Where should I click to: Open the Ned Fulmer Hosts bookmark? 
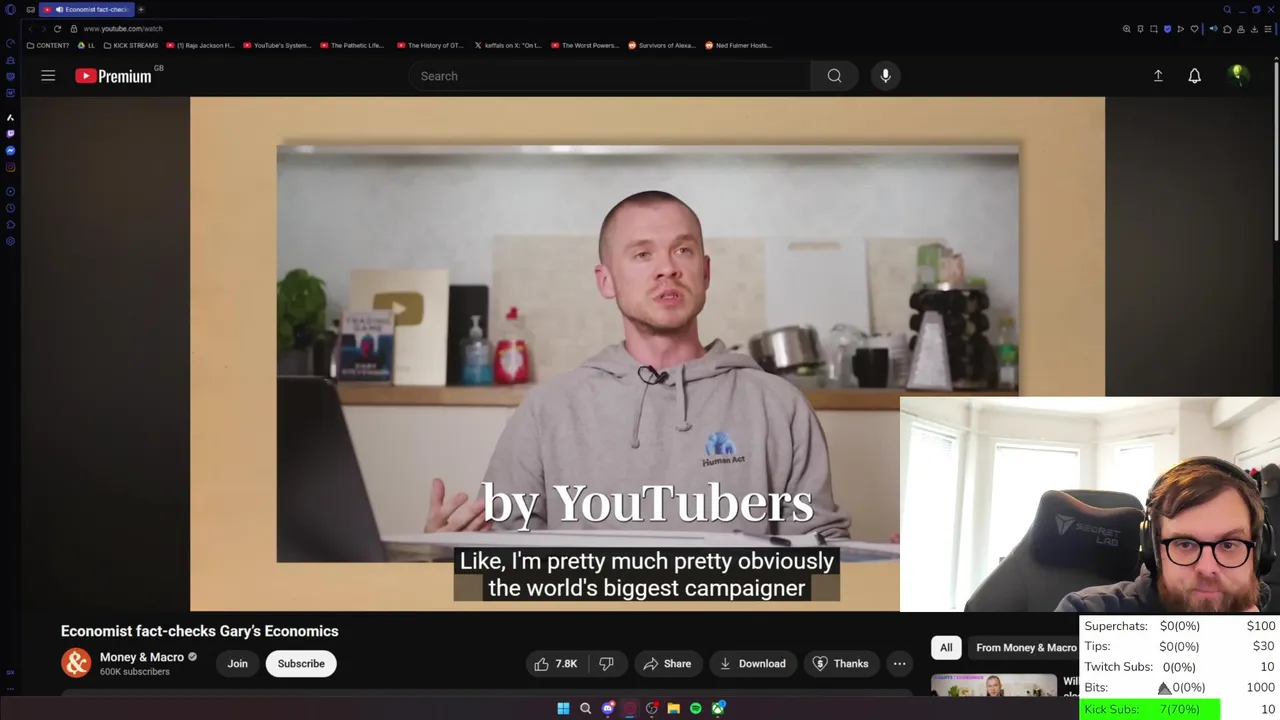[x=738, y=45]
